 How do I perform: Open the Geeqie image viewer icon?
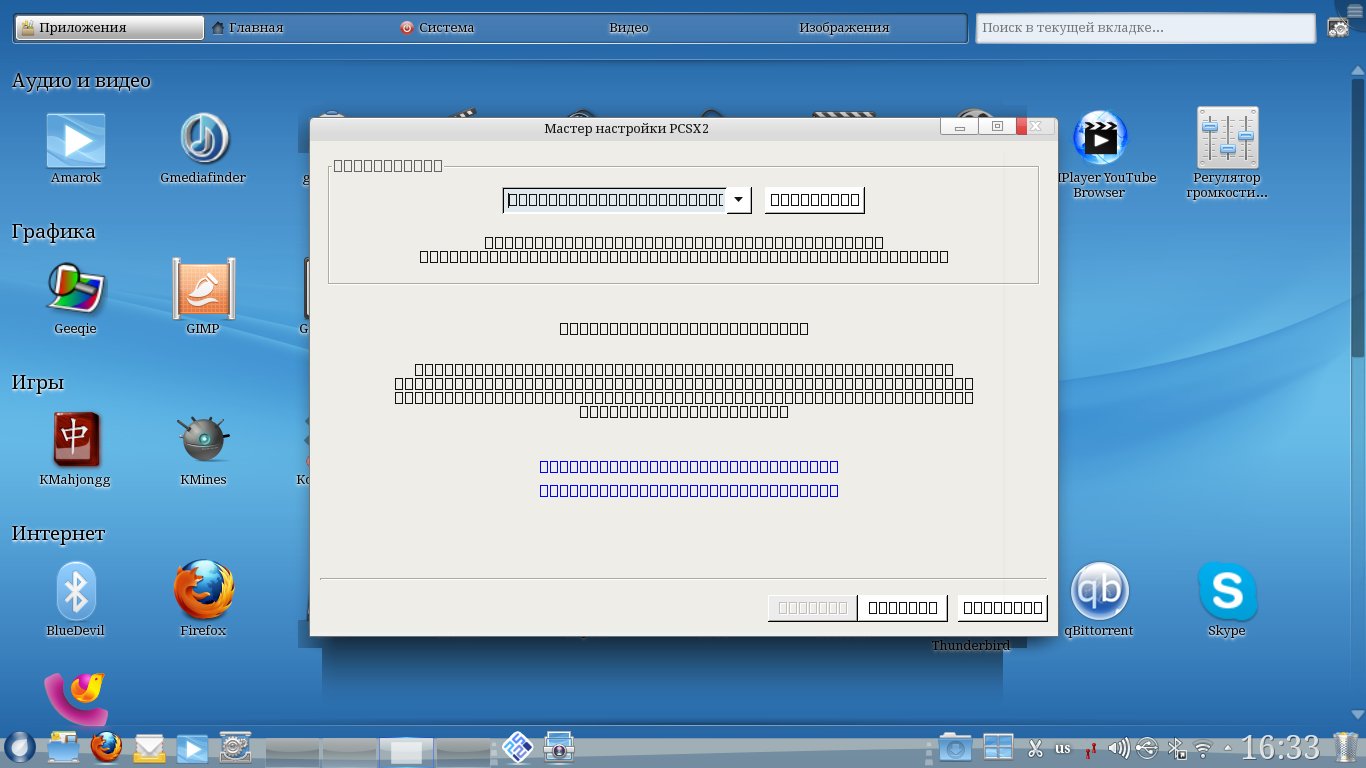[x=76, y=291]
